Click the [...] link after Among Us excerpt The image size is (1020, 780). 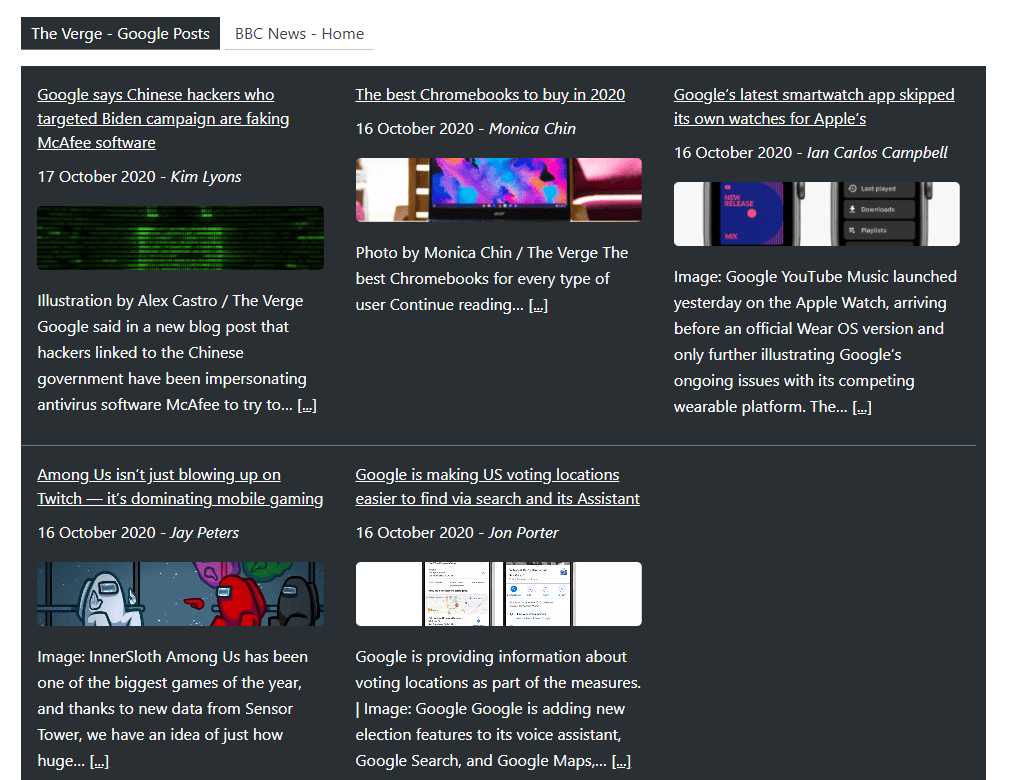99,761
